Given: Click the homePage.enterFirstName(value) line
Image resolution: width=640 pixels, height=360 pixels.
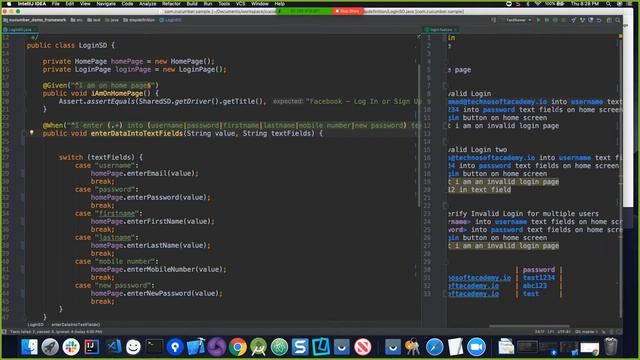Looking at the screenshot, I should coord(152,221).
